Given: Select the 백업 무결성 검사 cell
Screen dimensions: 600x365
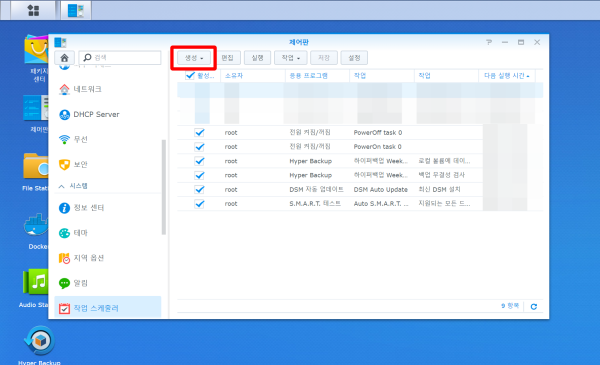Looking at the screenshot, I should [x=442, y=175].
